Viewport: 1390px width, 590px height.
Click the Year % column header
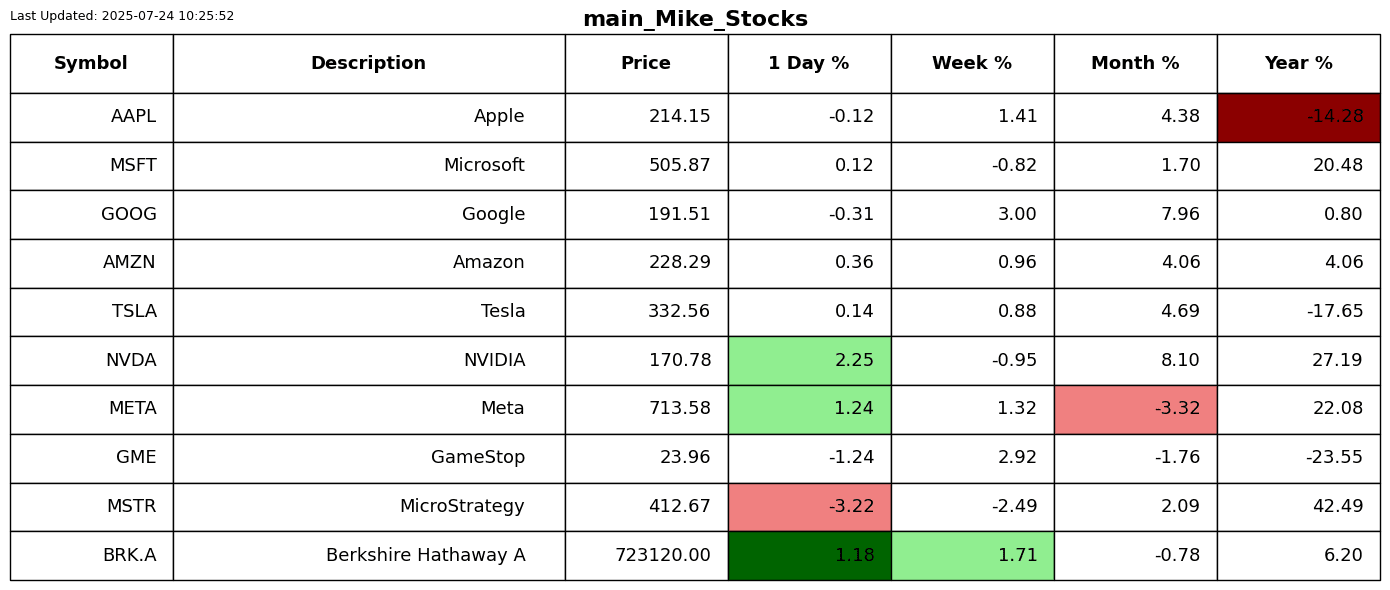point(1298,64)
